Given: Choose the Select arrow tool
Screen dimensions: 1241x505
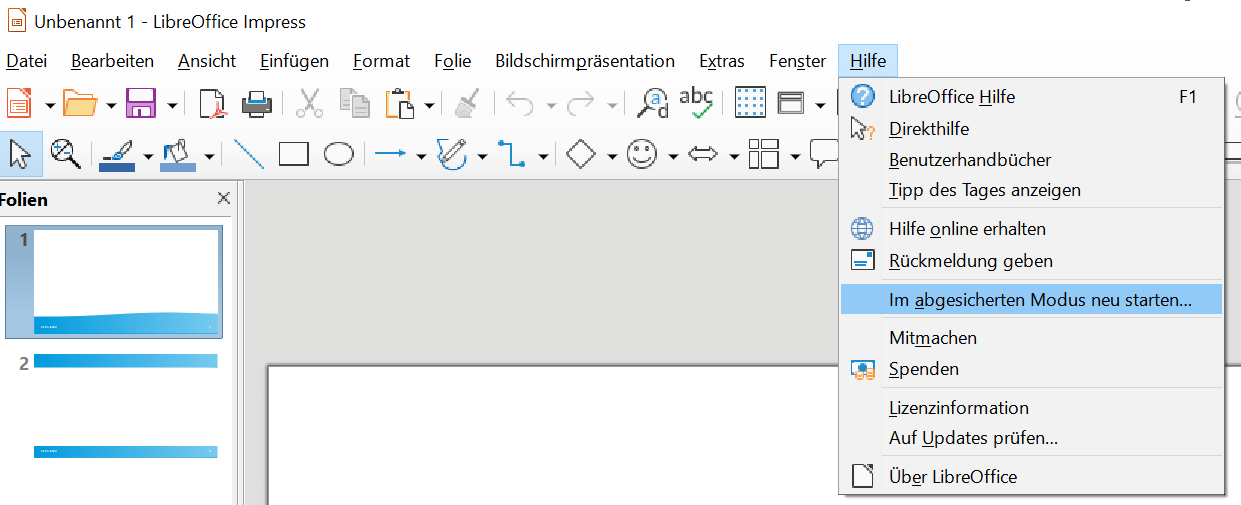Looking at the screenshot, I should [20, 154].
